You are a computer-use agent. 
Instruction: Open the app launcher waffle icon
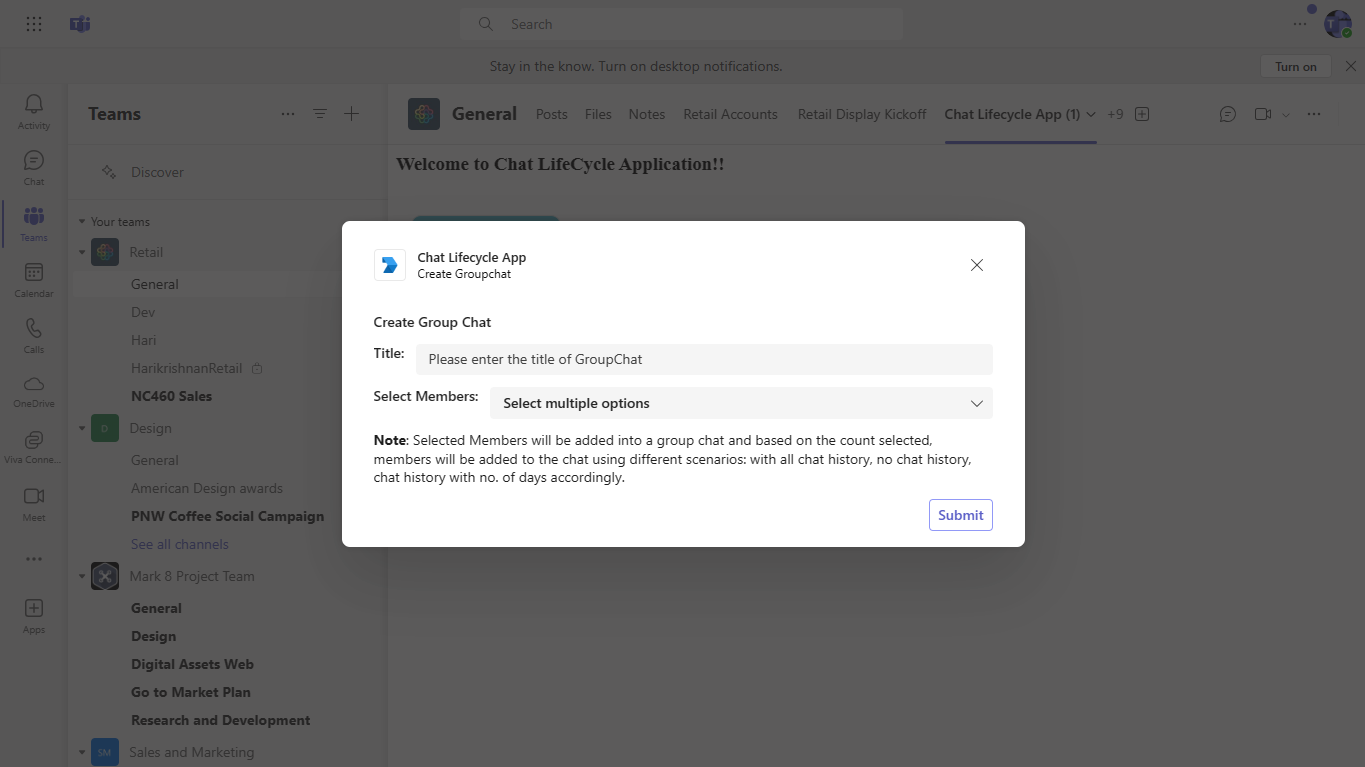[x=34, y=24]
